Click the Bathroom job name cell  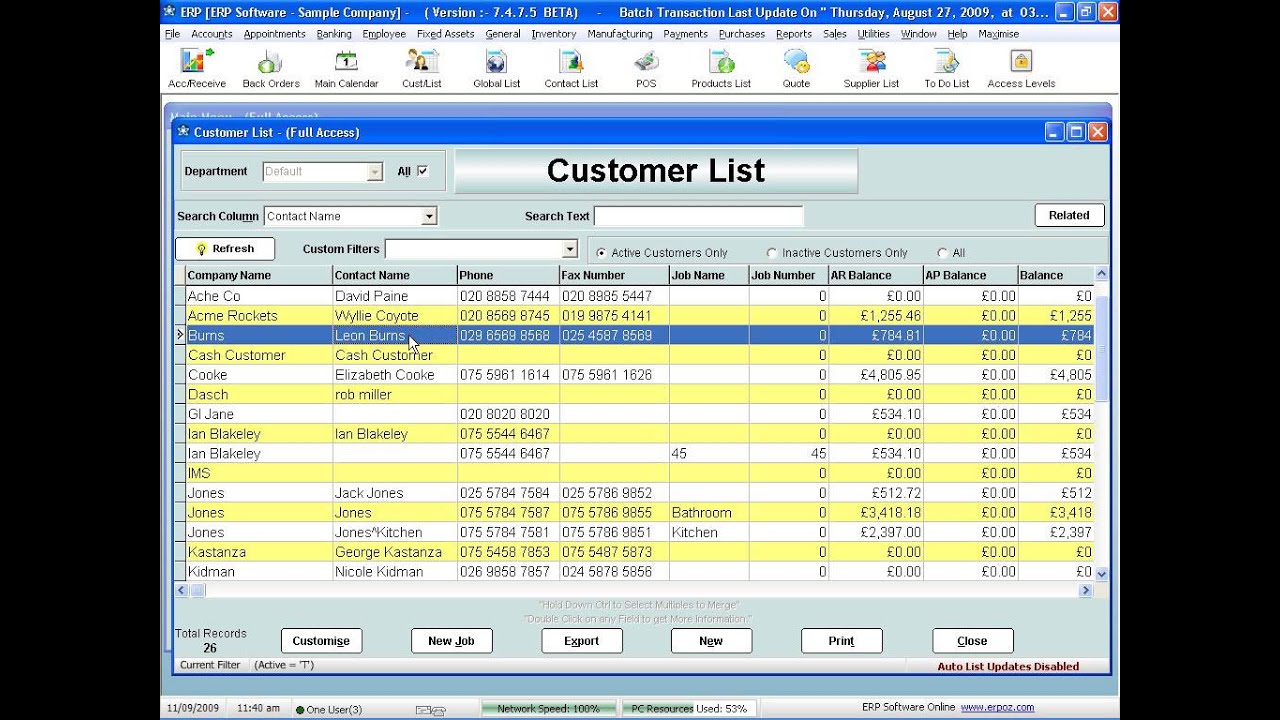pos(709,513)
